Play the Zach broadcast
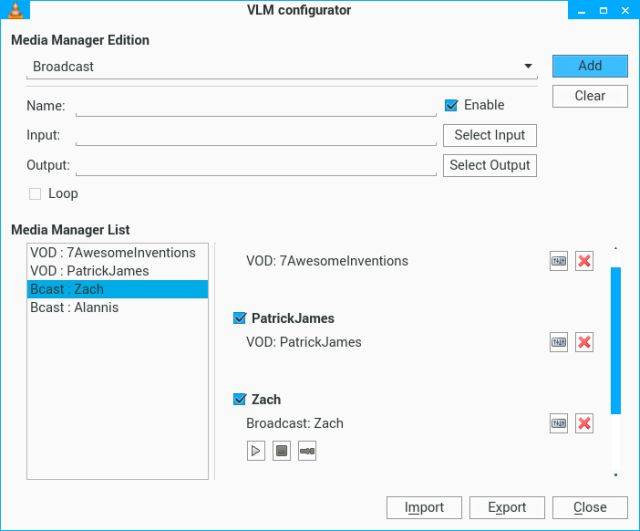640x531 pixels. coord(256,451)
